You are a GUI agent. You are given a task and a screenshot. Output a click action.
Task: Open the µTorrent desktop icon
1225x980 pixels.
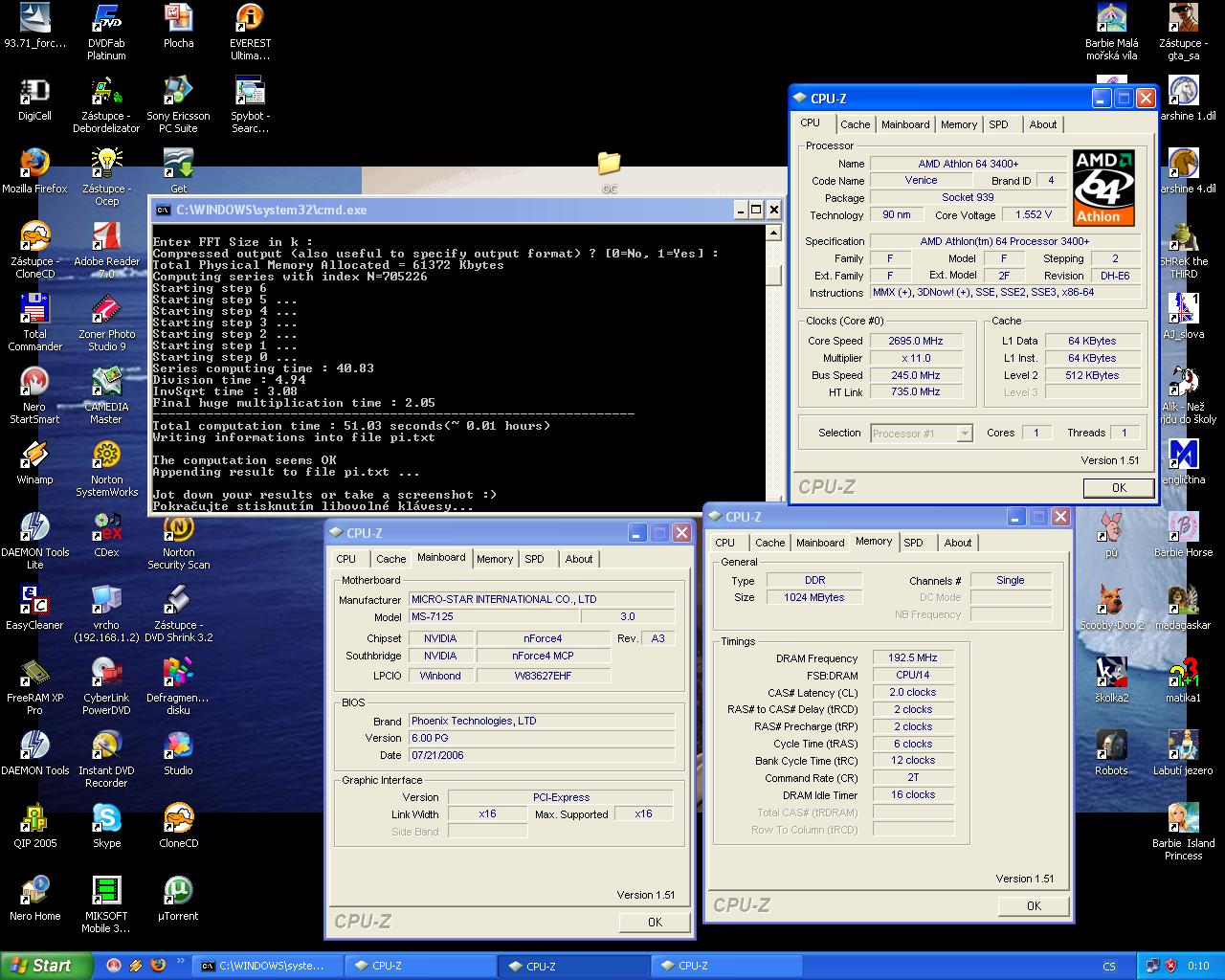[x=178, y=899]
